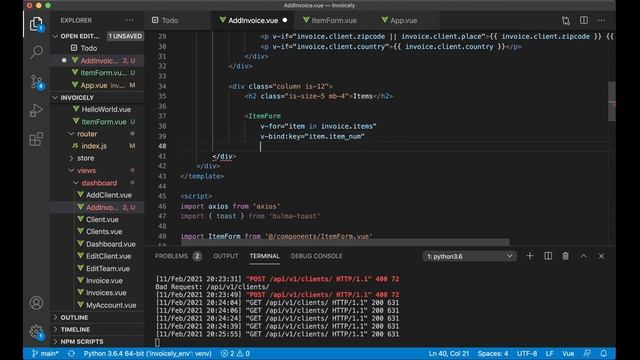Open the Problems panel tab
This screenshot has height=360, width=640.
(x=178, y=256)
